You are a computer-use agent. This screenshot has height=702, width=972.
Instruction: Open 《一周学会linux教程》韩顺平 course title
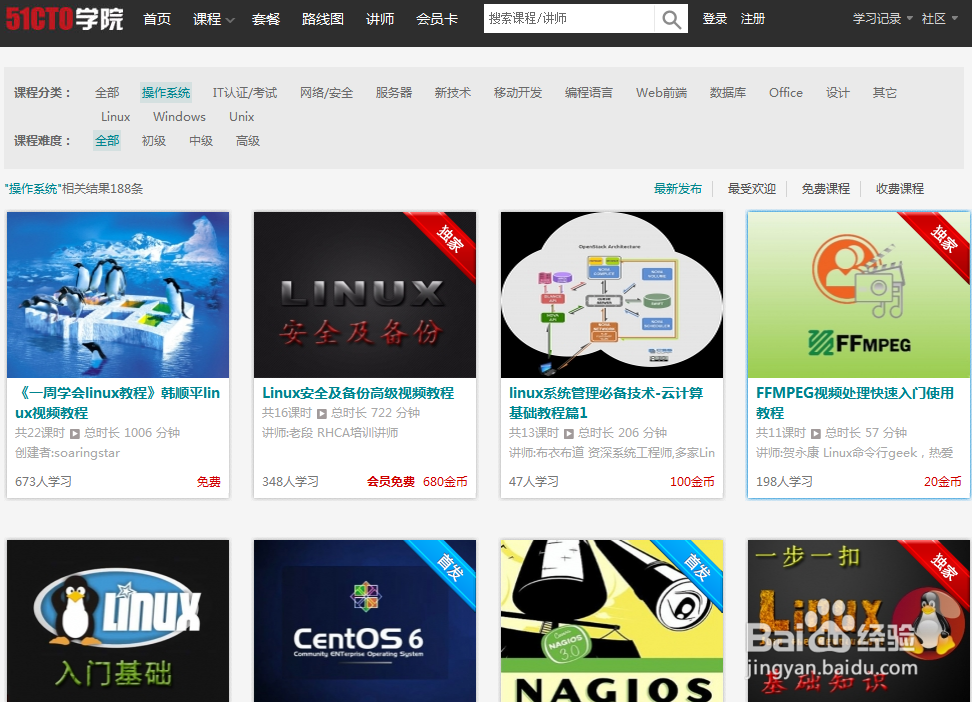pos(117,402)
